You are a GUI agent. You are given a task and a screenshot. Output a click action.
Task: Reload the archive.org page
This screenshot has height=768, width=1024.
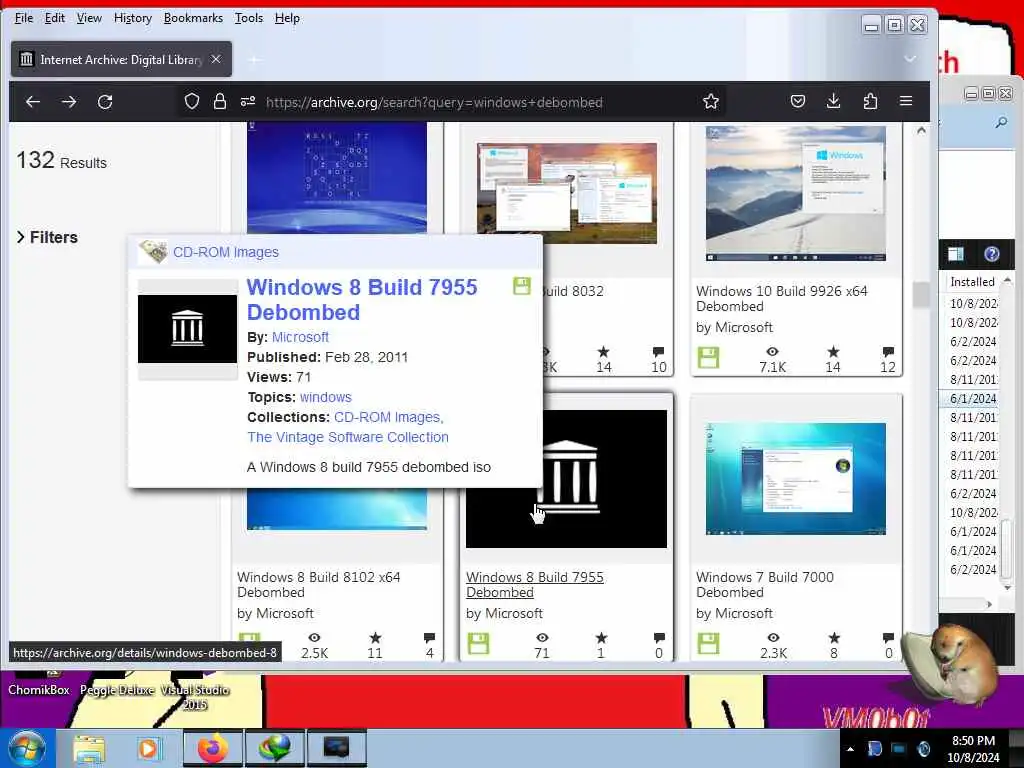[105, 102]
